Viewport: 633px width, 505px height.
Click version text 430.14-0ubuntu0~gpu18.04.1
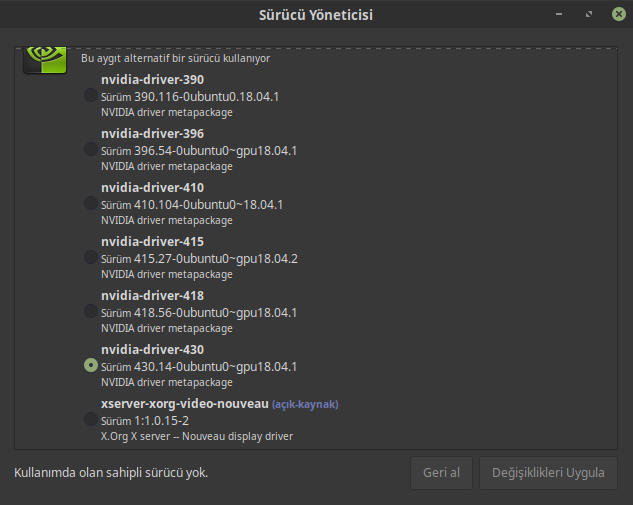[216, 367]
